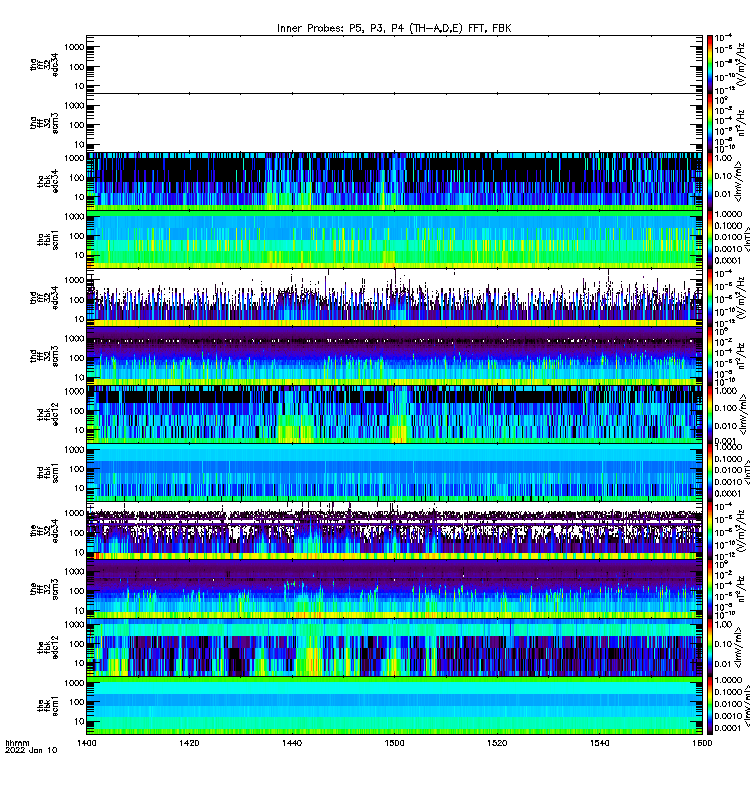Click the 1540 time tick label
The image size is (750, 800).
click(599, 743)
